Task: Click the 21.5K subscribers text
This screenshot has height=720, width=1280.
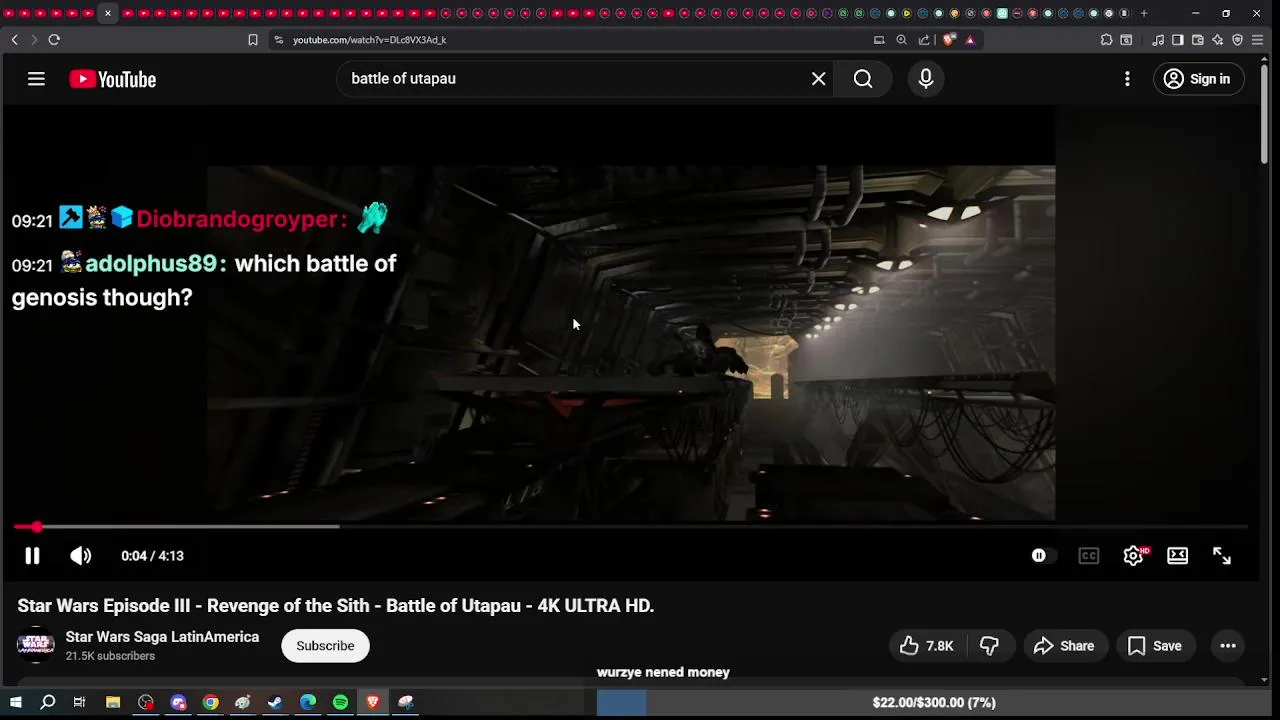Action: pyautogui.click(x=110, y=656)
